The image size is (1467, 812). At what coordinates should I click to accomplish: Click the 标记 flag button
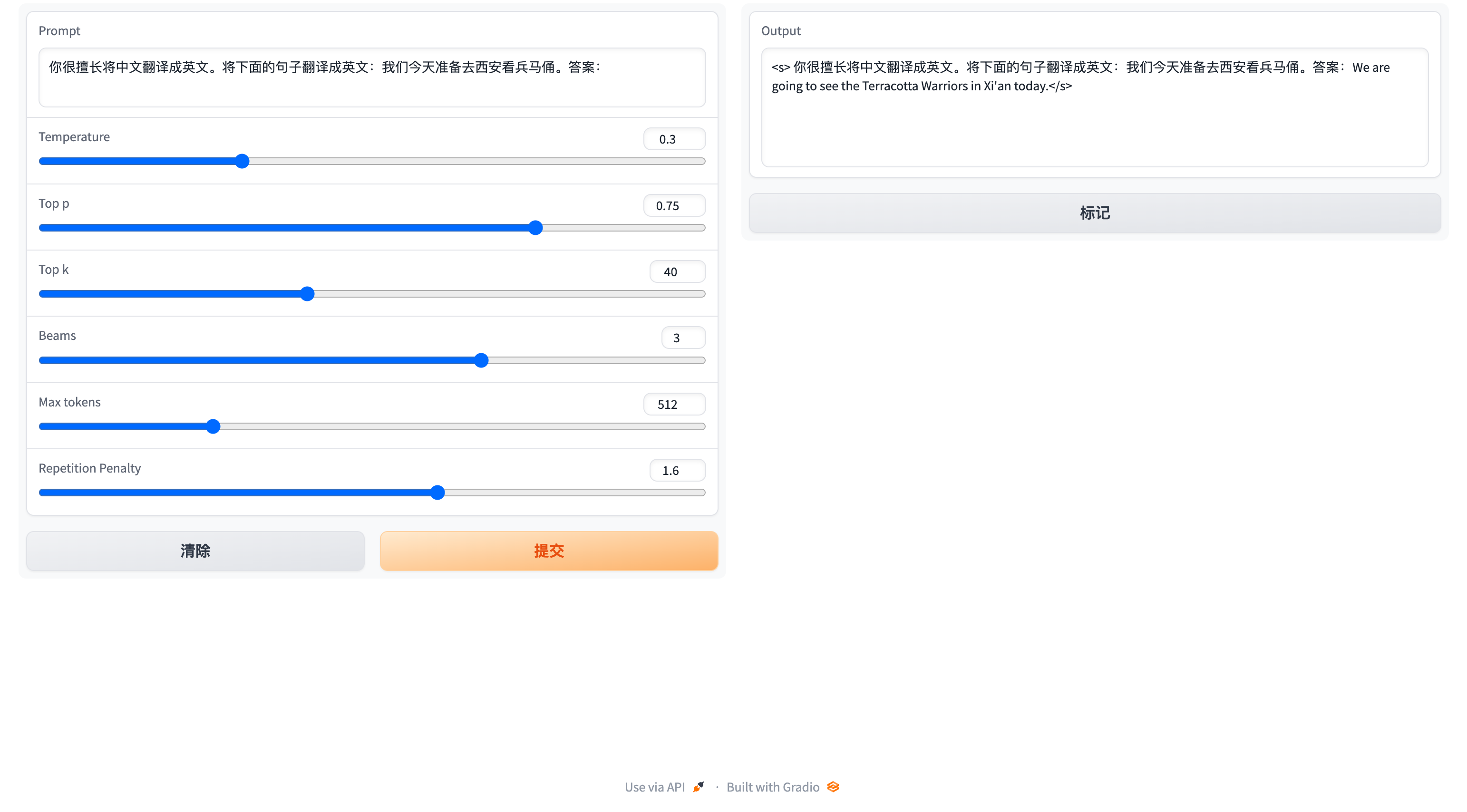(1094, 213)
